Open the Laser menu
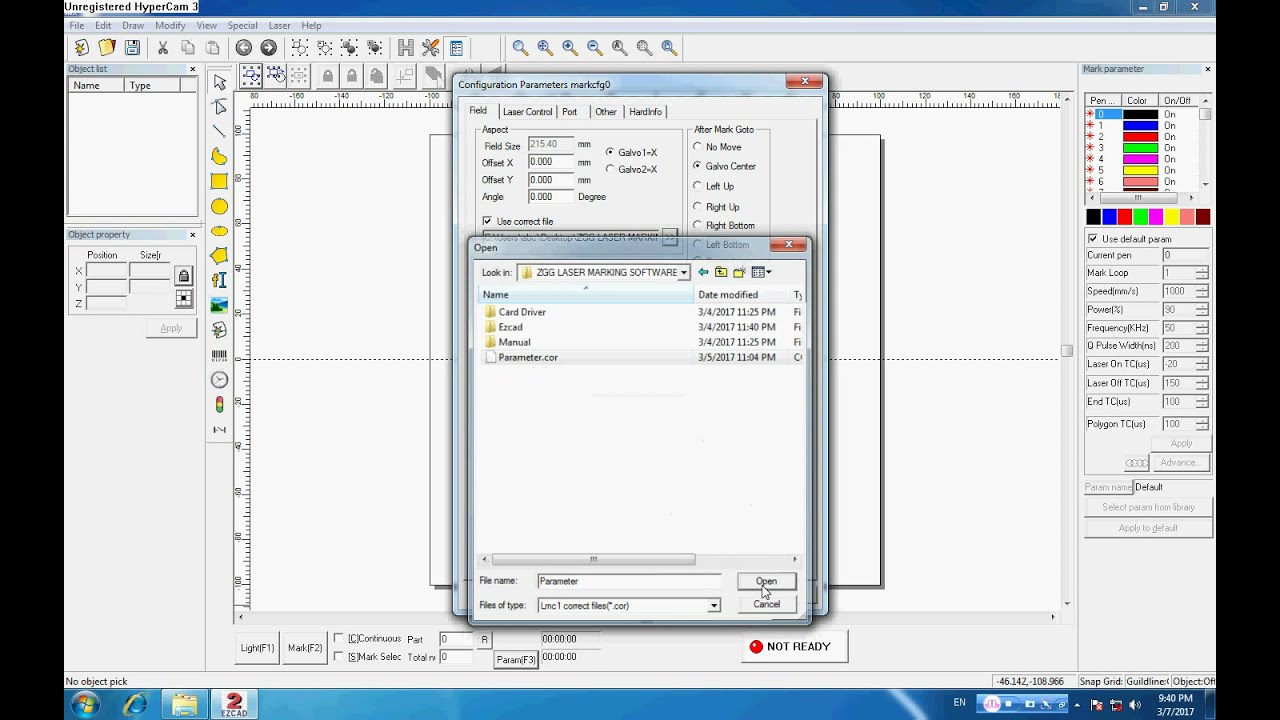This screenshot has height=720, width=1280. (x=279, y=25)
